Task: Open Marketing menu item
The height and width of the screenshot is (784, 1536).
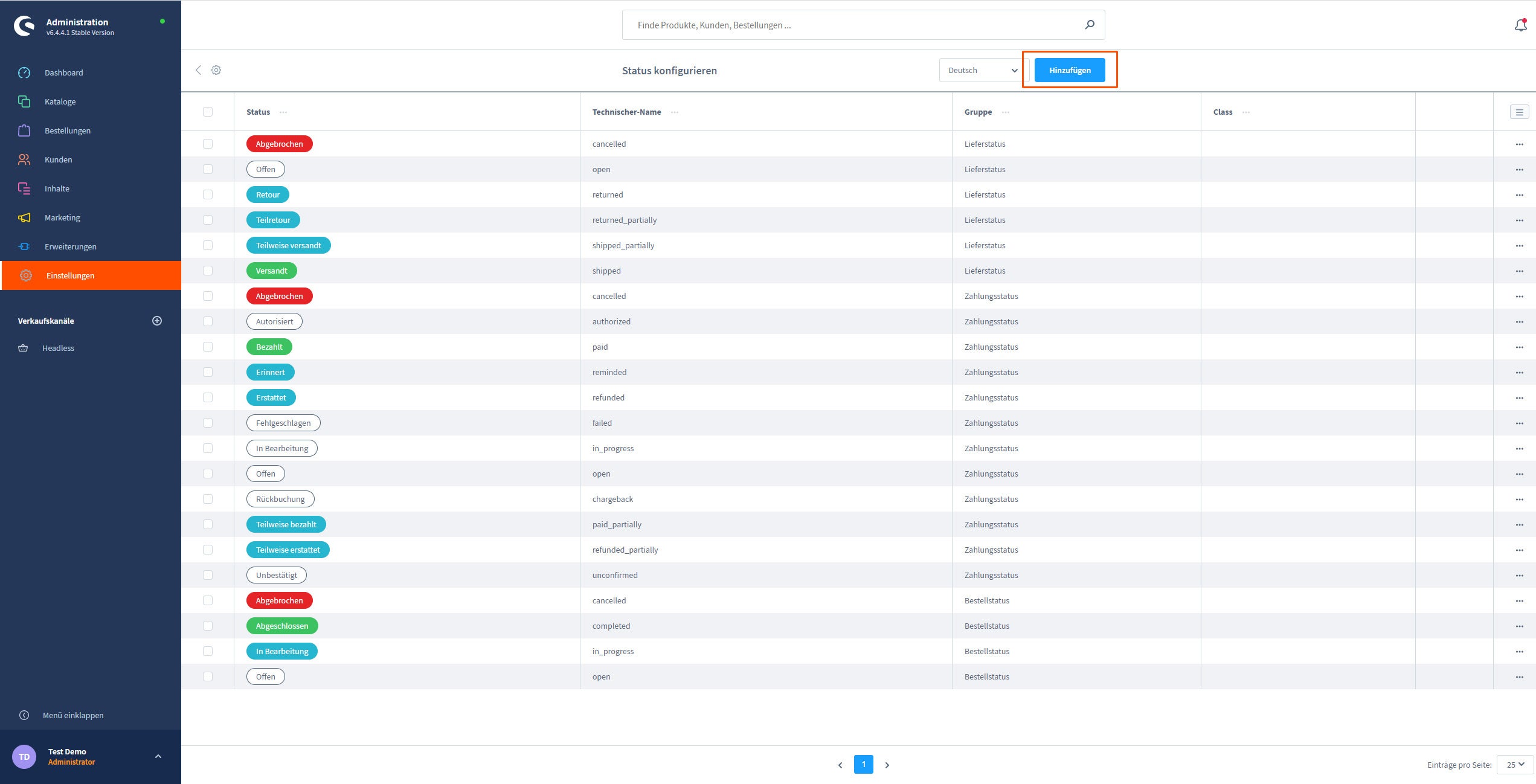Action: point(62,217)
